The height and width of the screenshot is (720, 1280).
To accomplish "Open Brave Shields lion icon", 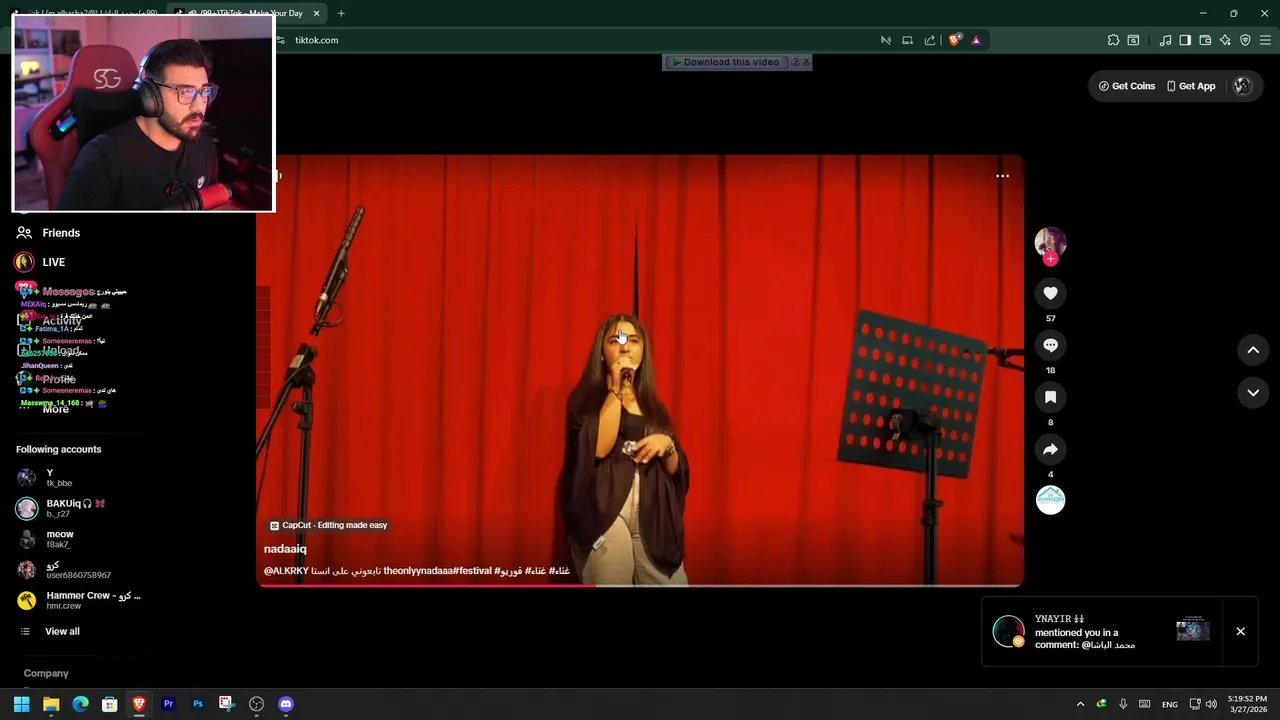I will [x=955, y=40].
